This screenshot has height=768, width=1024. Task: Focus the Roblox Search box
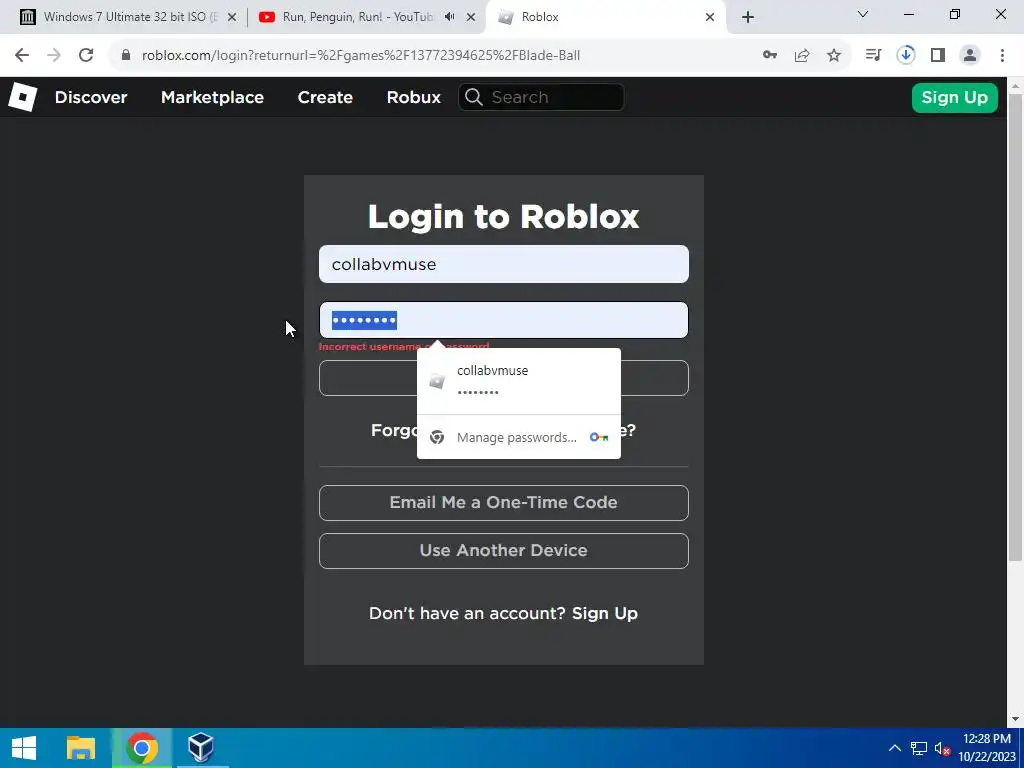tap(541, 97)
